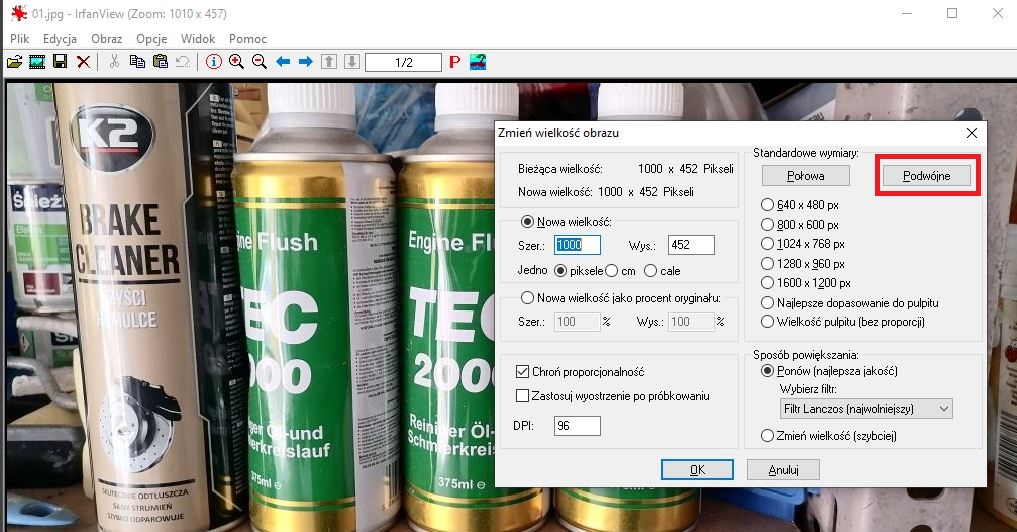Confirm resize with OK button
This screenshot has height=532, width=1017.
tap(697, 470)
